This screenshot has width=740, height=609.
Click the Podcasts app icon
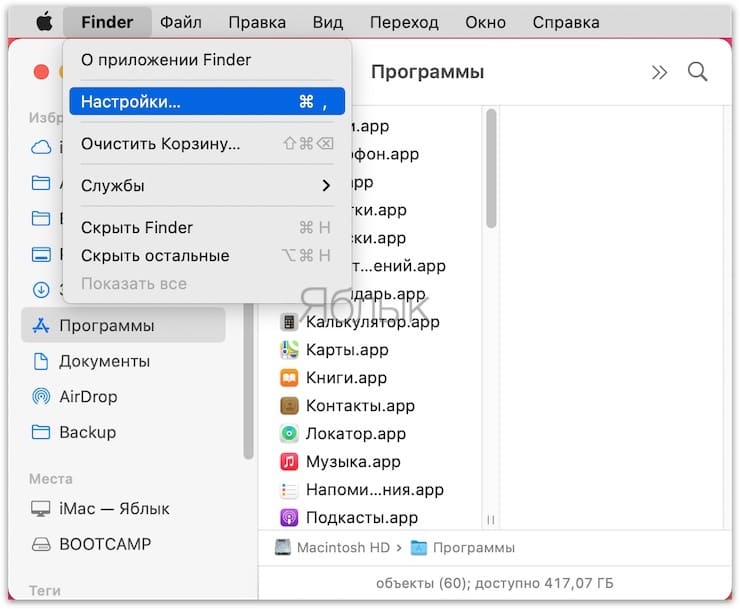[x=289, y=517]
